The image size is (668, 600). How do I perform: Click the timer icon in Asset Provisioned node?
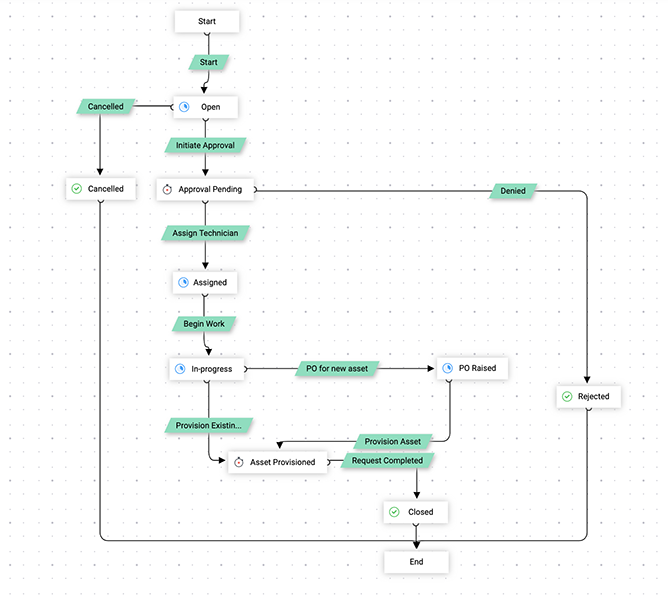(x=238, y=462)
